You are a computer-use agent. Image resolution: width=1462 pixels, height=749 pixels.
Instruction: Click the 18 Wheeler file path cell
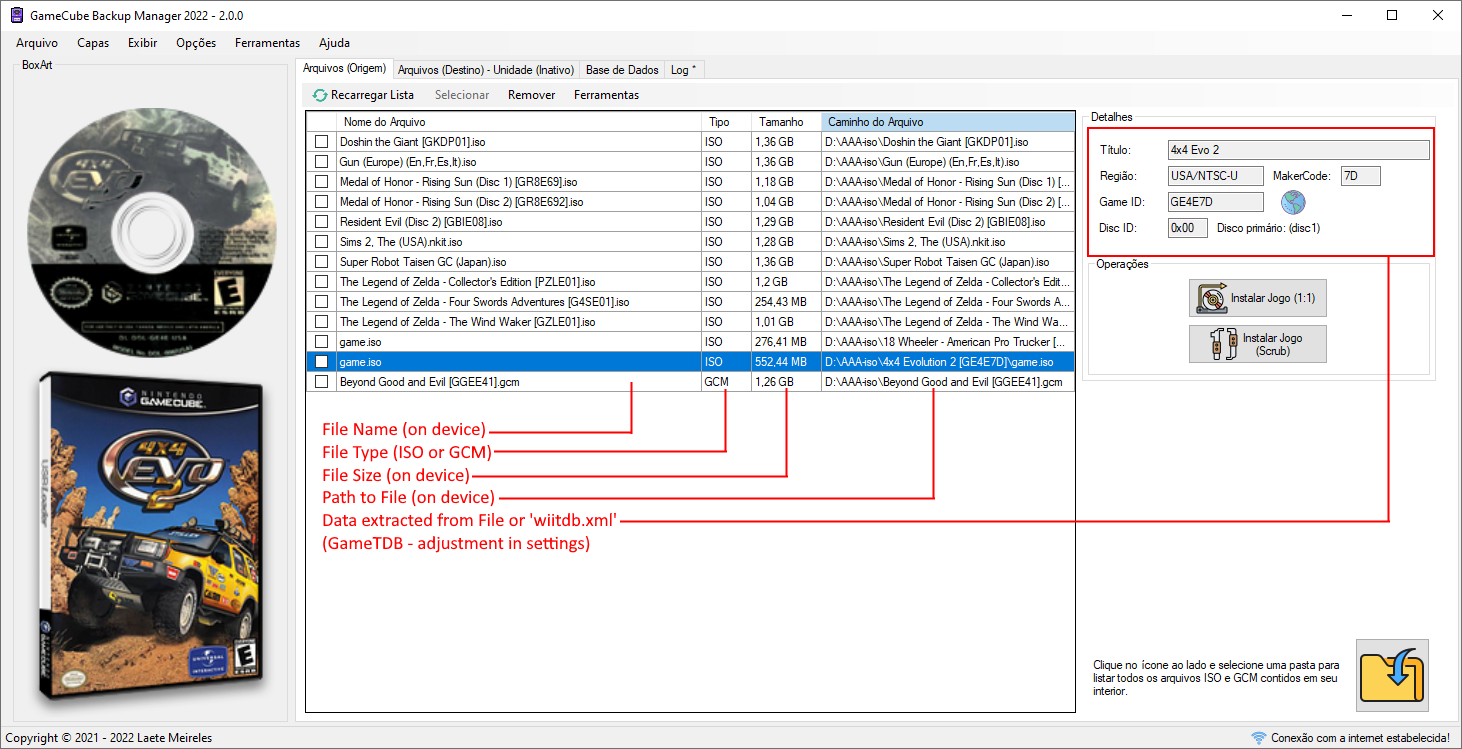(948, 342)
